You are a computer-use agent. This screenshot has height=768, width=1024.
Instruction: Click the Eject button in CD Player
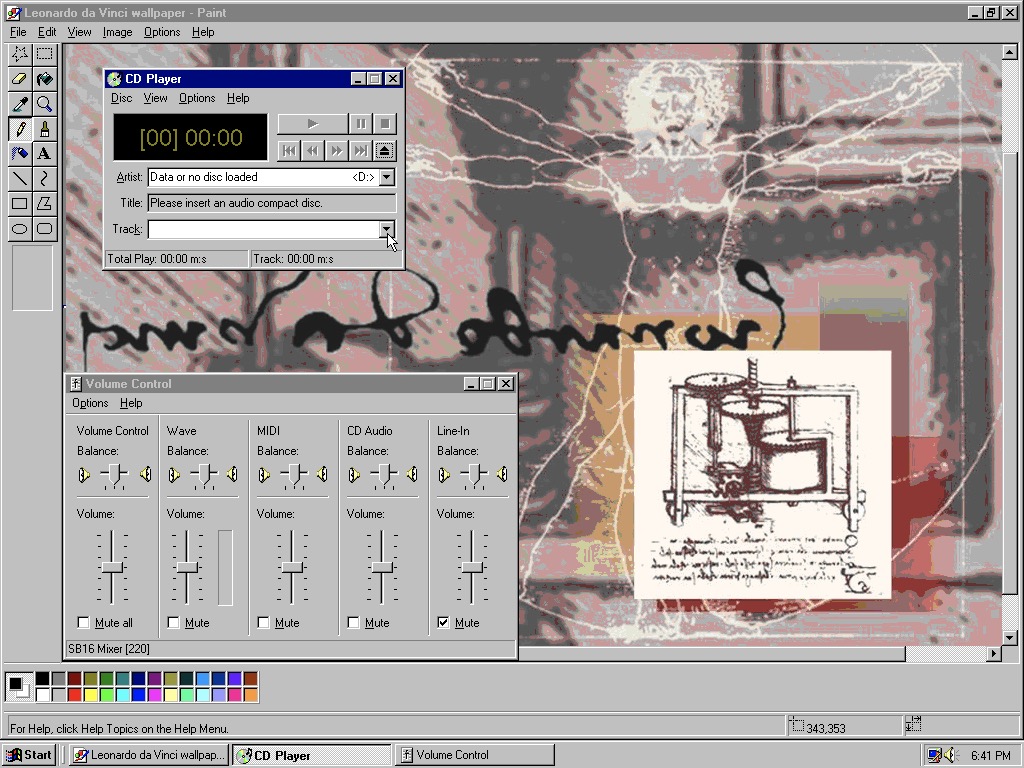tap(385, 151)
